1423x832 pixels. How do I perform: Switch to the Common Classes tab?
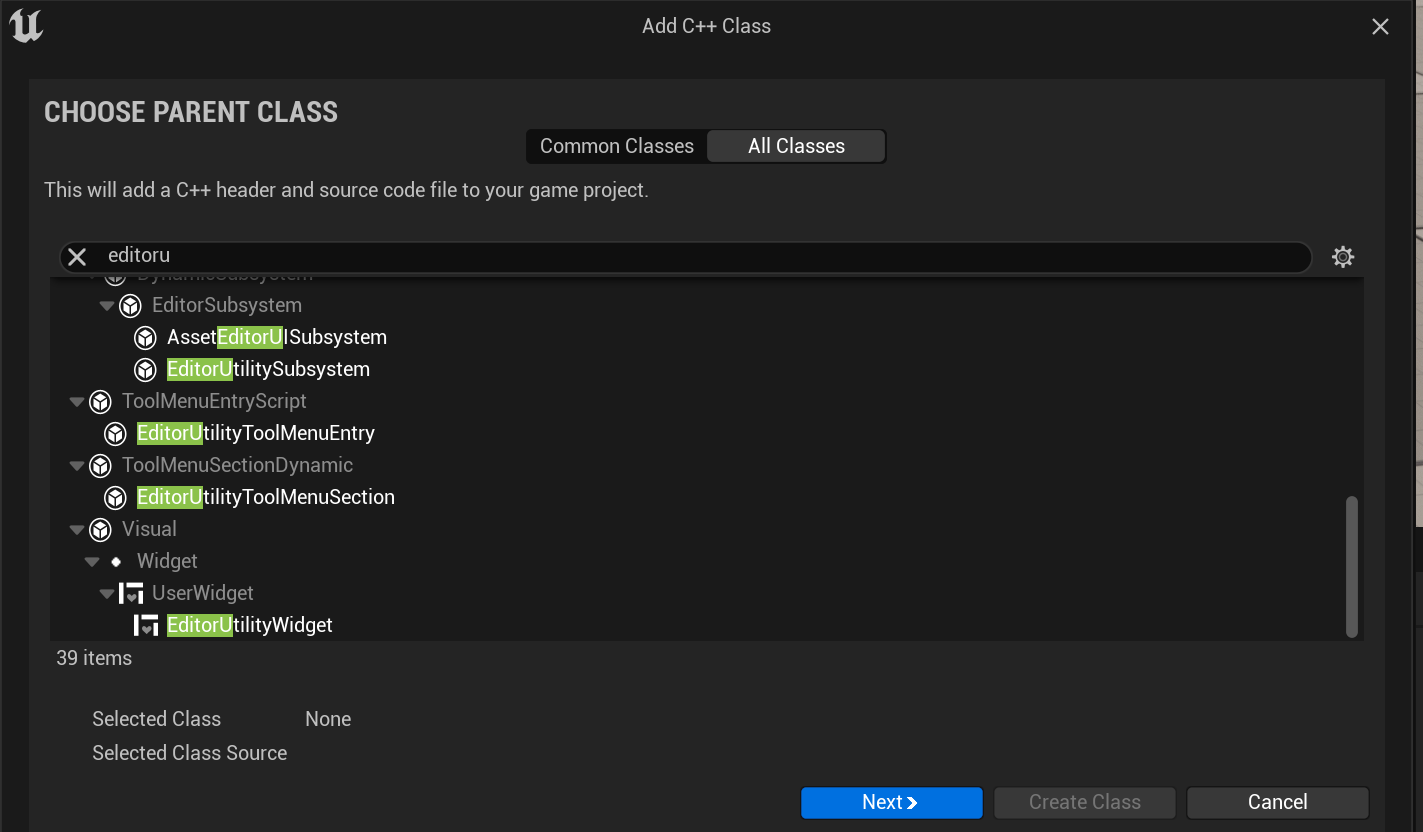(616, 146)
